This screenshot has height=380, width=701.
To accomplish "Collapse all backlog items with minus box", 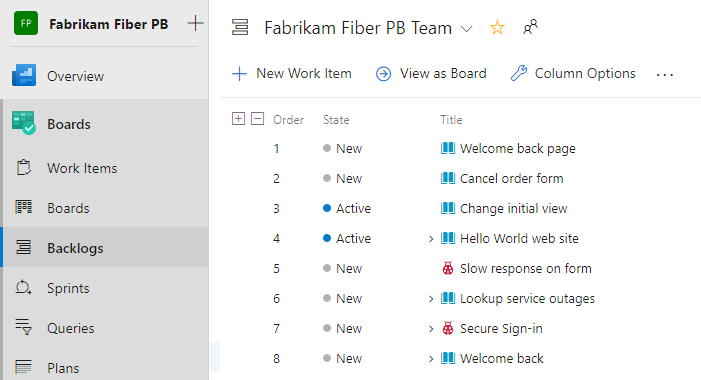I will point(258,118).
